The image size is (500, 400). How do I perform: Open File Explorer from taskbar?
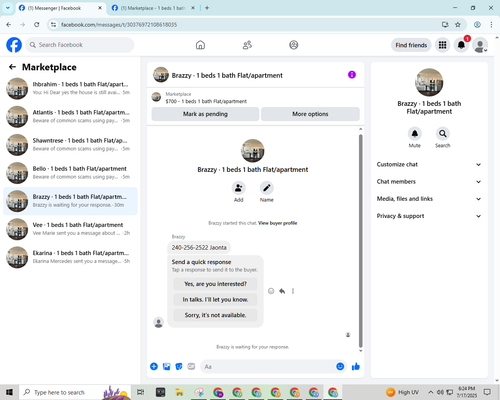tap(179, 392)
